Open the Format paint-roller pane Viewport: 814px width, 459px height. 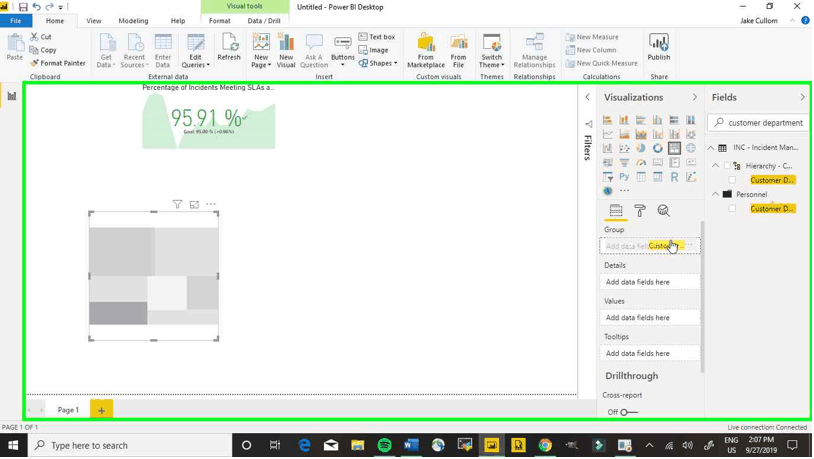(640, 210)
